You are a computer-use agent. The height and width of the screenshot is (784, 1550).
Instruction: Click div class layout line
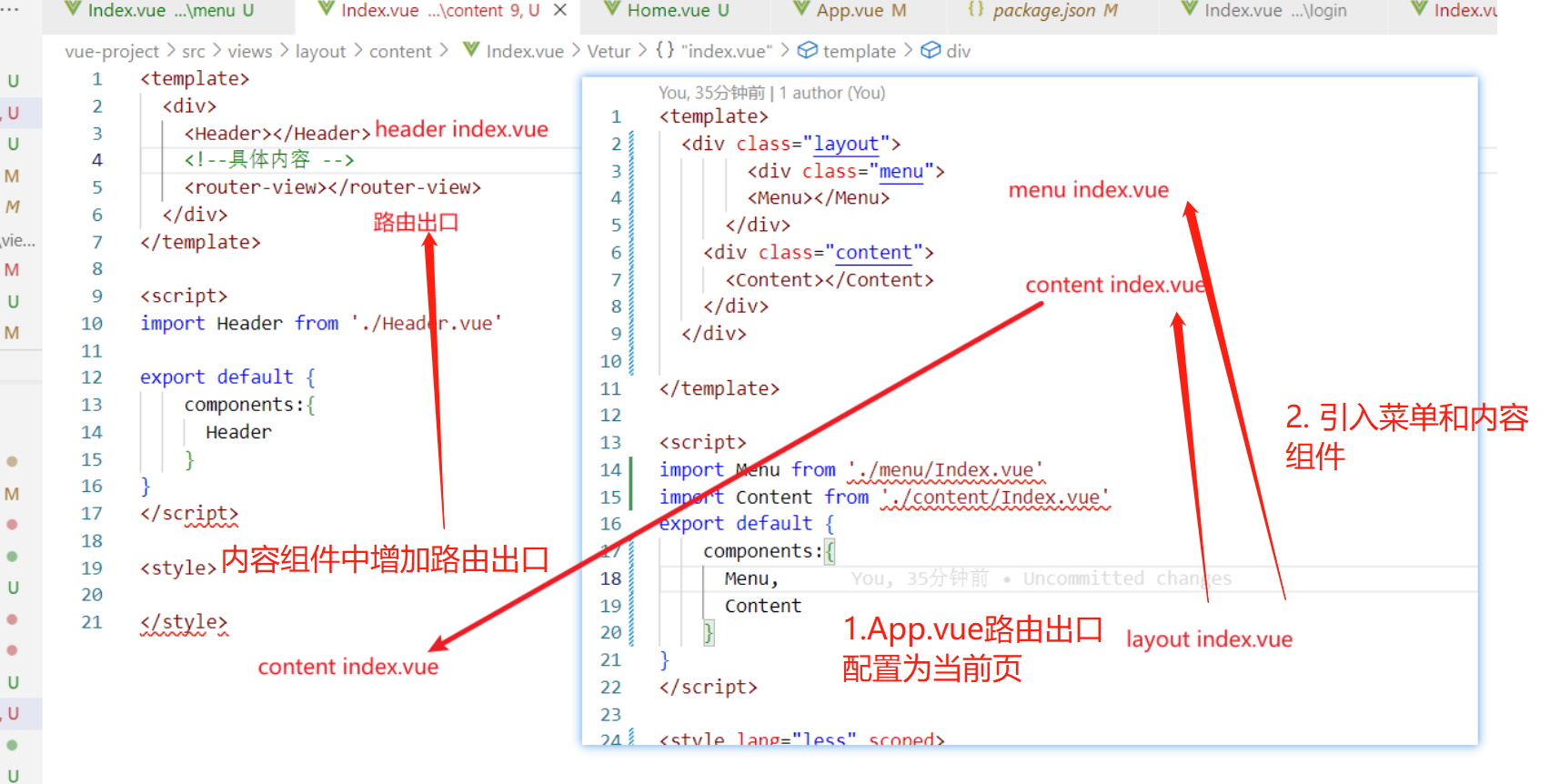791,144
